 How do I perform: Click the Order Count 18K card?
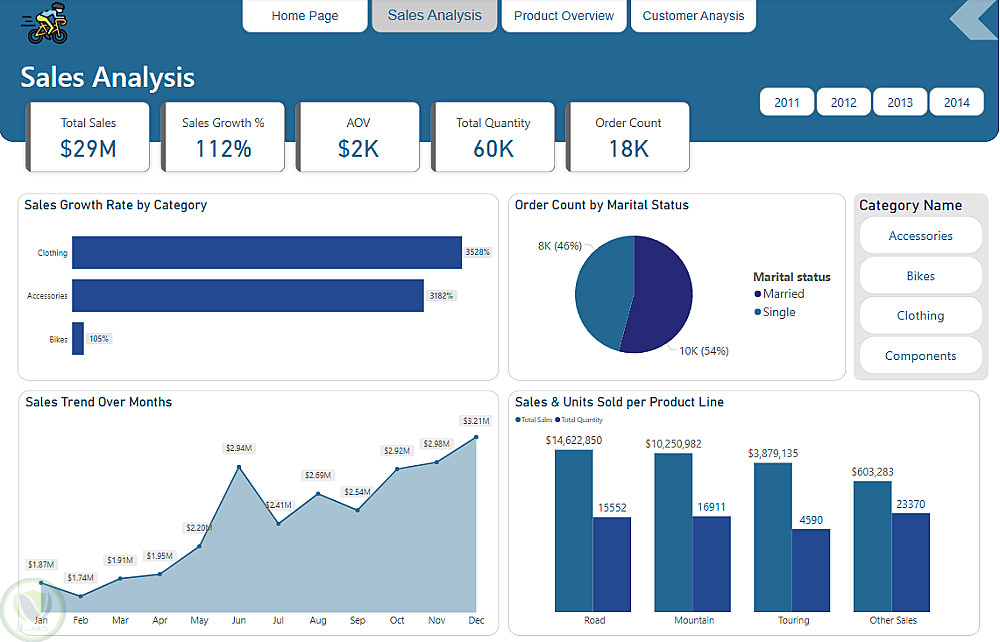pyautogui.click(x=628, y=137)
